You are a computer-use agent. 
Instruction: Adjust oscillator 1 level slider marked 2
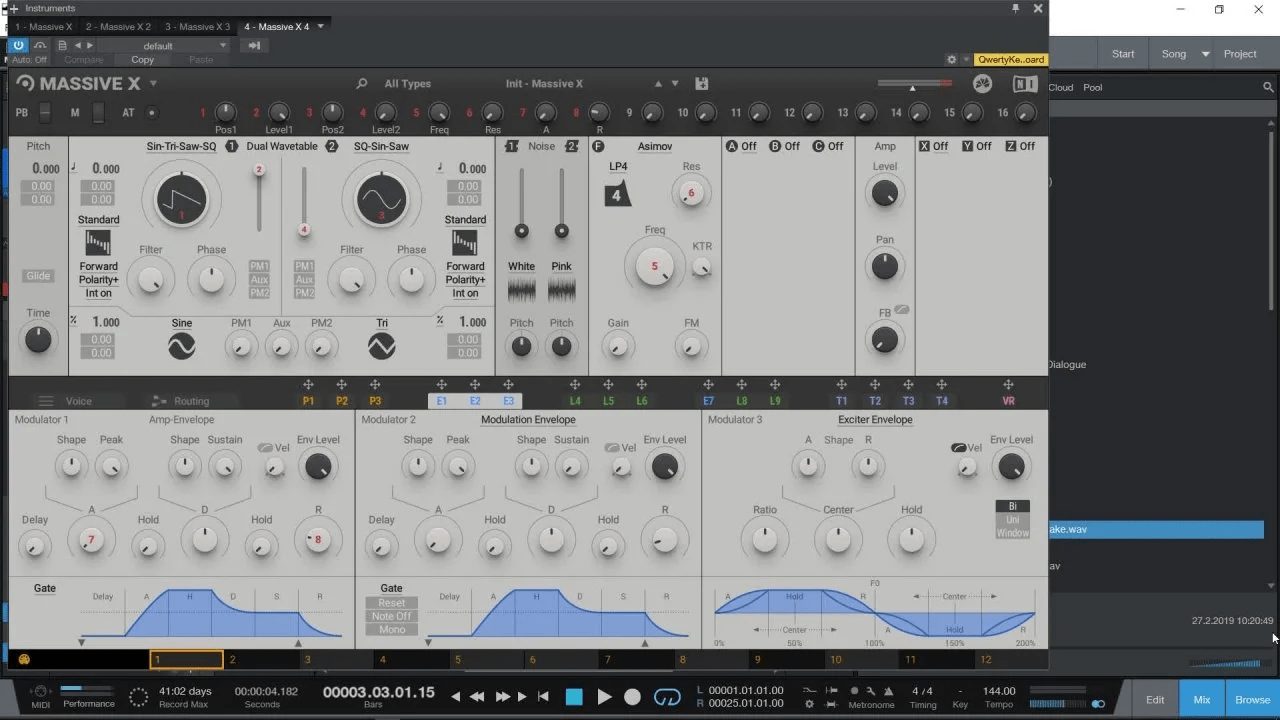pos(259,170)
